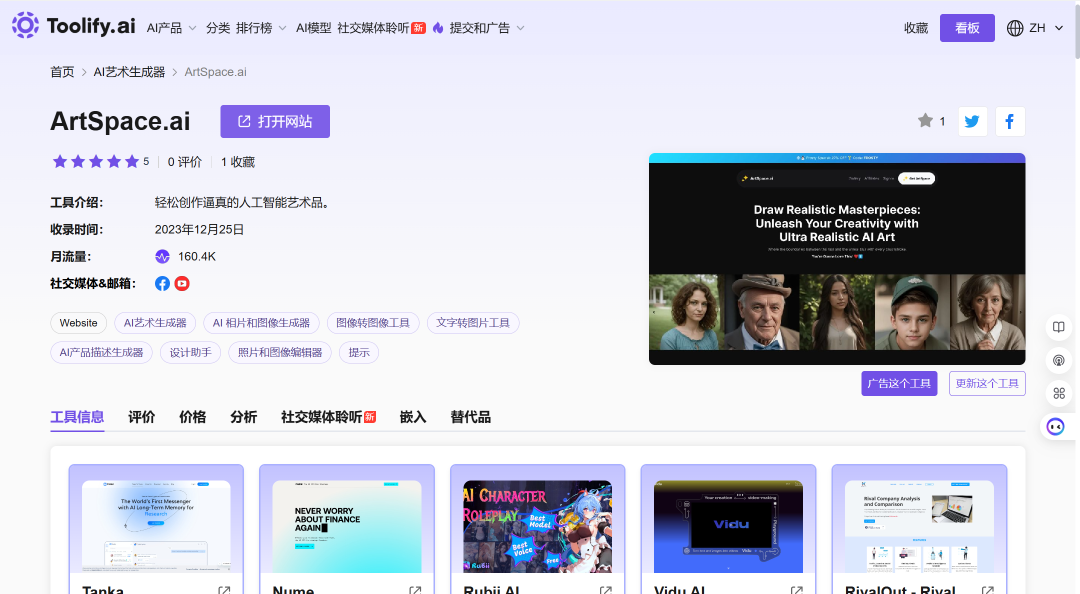Open the Rubii AI card thumbnail
The height and width of the screenshot is (594, 1080).
click(538, 526)
